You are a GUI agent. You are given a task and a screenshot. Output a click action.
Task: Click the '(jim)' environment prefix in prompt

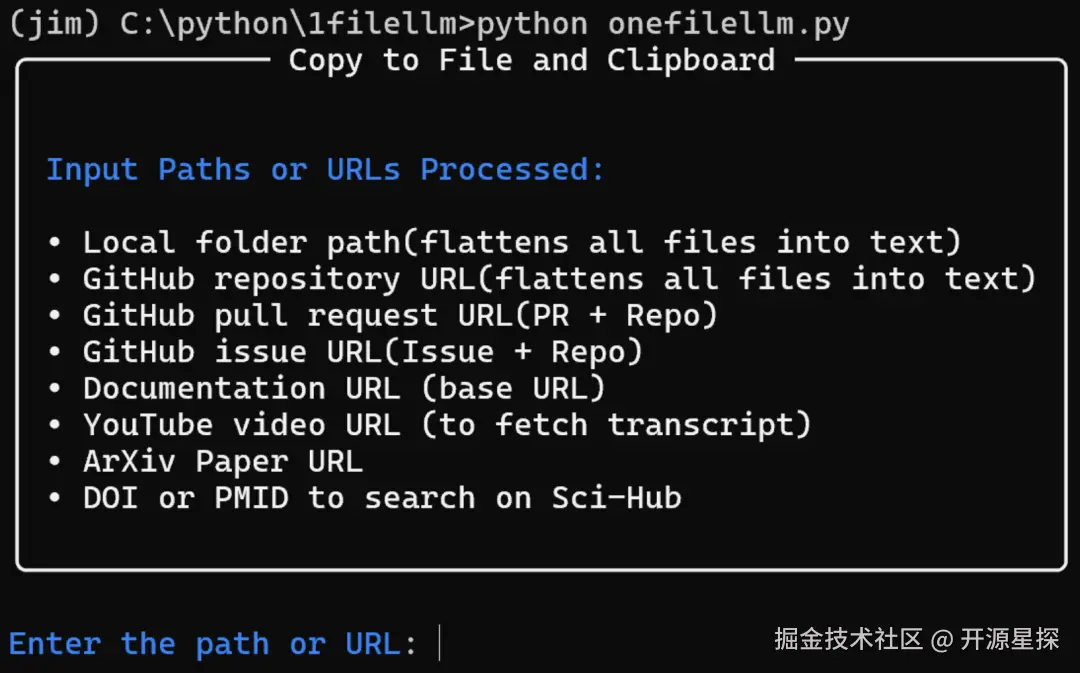54,23
